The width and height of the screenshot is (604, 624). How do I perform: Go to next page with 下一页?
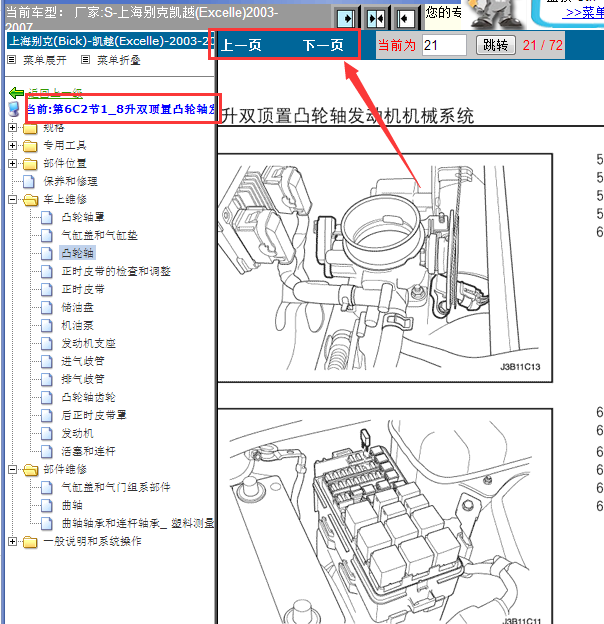tap(323, 45)
